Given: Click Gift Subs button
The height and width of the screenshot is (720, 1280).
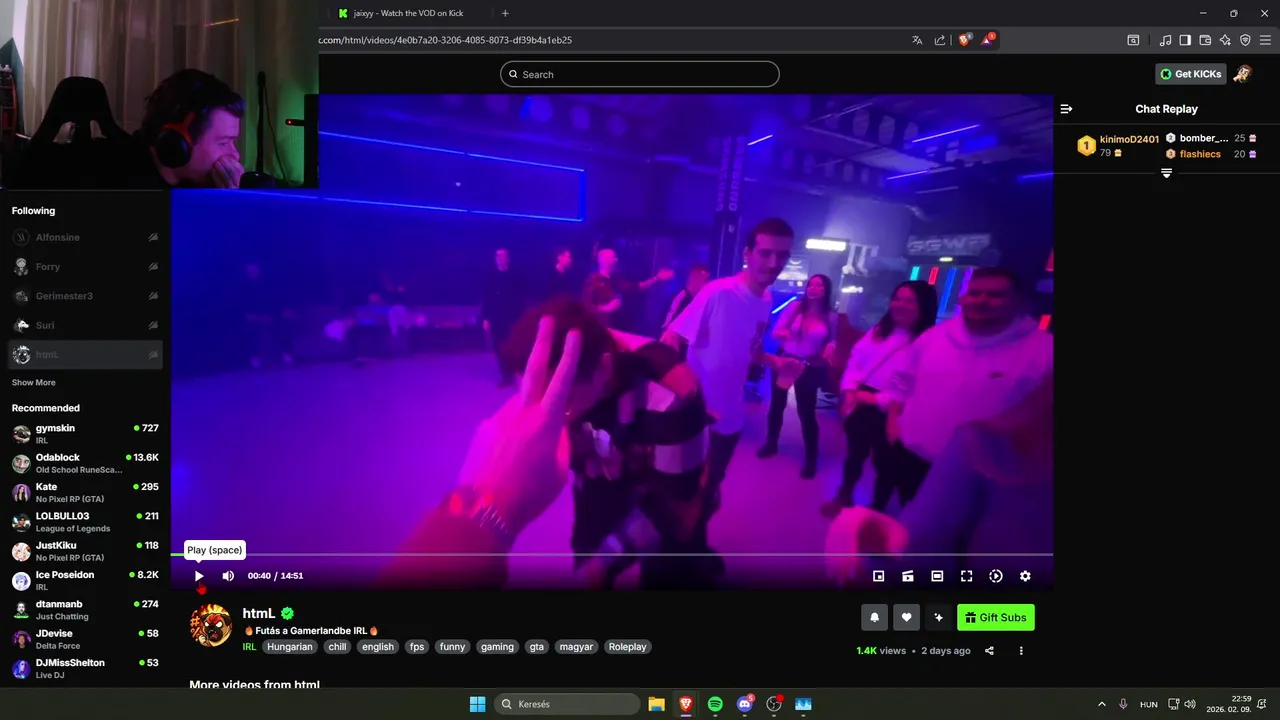Looking at the screenshot, I should [x=996, y=618].
